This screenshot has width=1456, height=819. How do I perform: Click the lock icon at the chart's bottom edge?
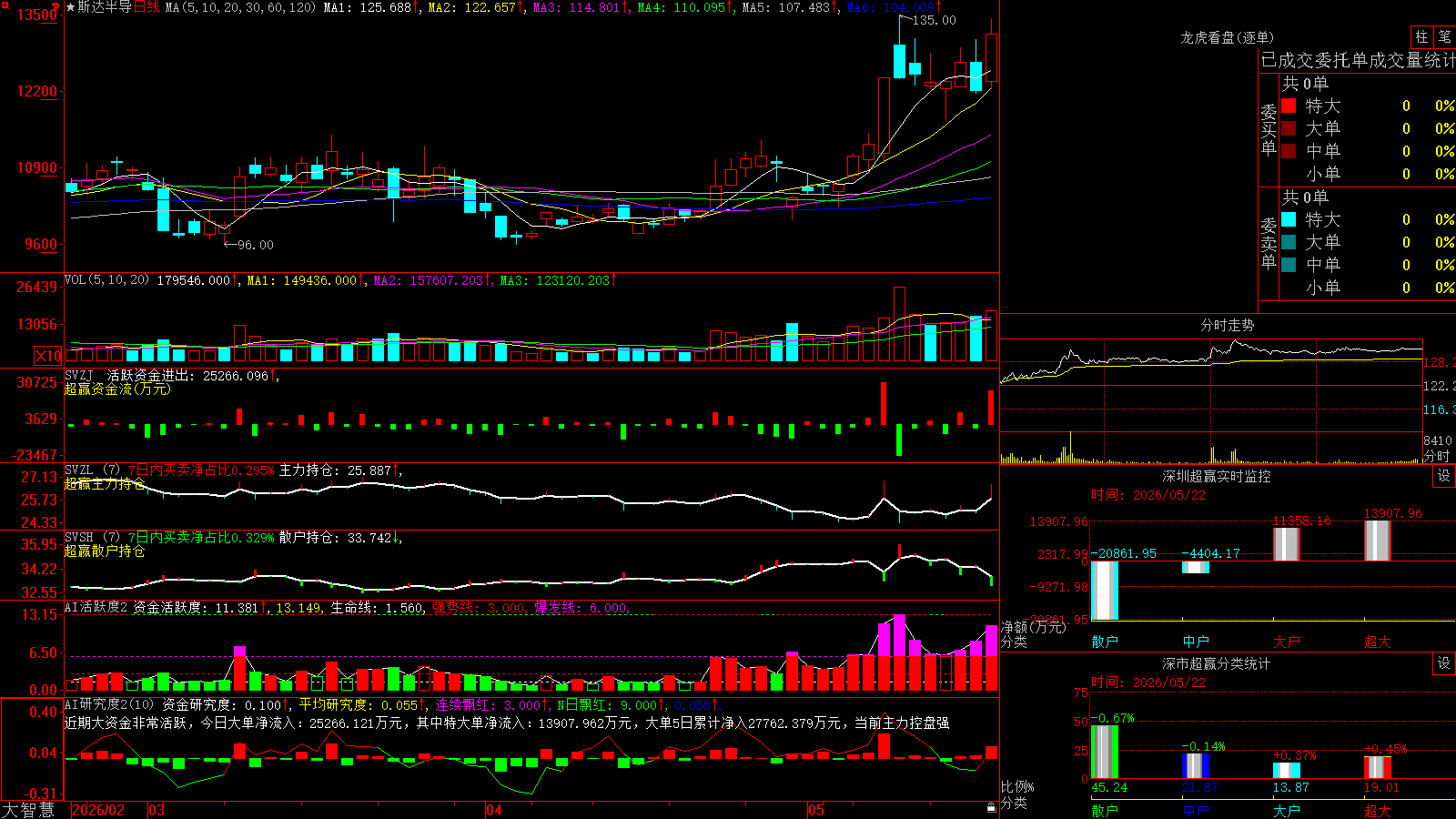[x=991, y=808]
